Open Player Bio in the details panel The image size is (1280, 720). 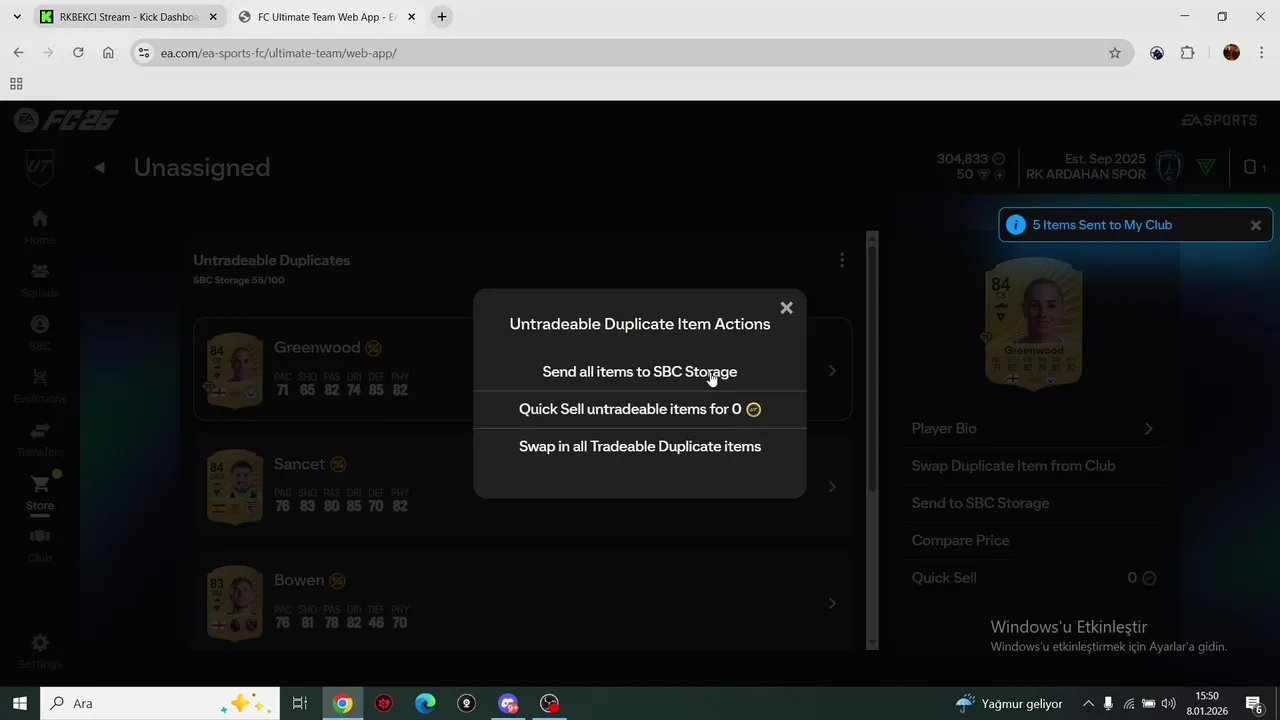tap(1033, 428)
